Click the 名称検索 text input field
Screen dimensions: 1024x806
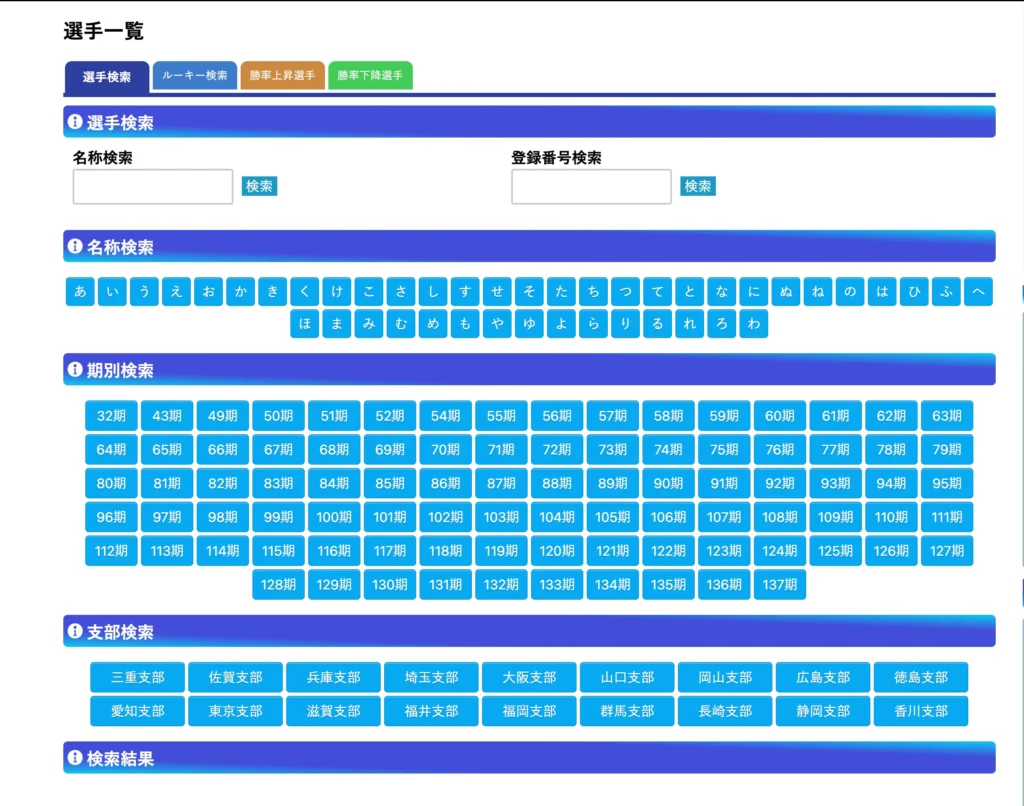click(x=153, y=187)
